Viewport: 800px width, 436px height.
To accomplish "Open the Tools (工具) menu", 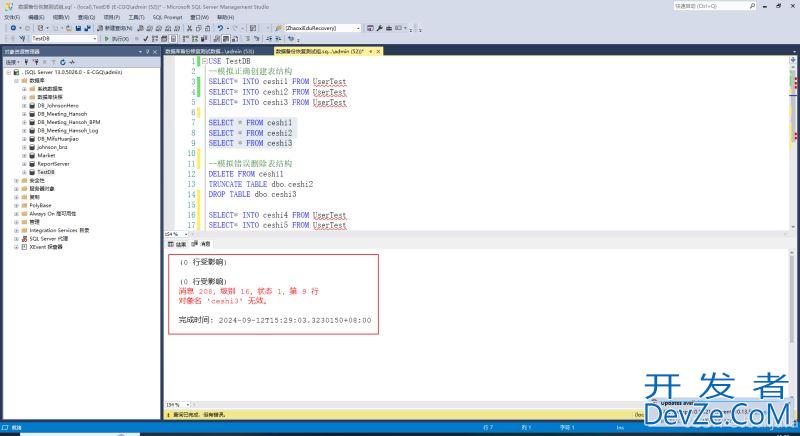I will click(136, 17).
